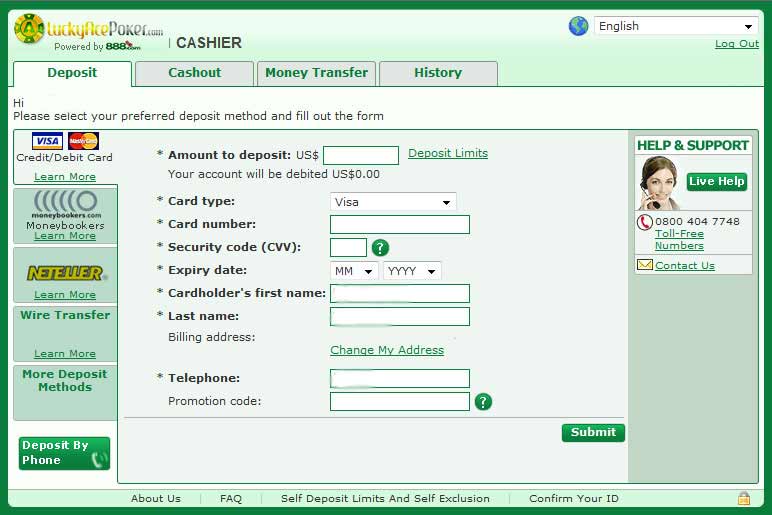The height and width of the screenshot is (515, 772).
Task: Open the FAQ footer link
Action: (x=231, y=498)
